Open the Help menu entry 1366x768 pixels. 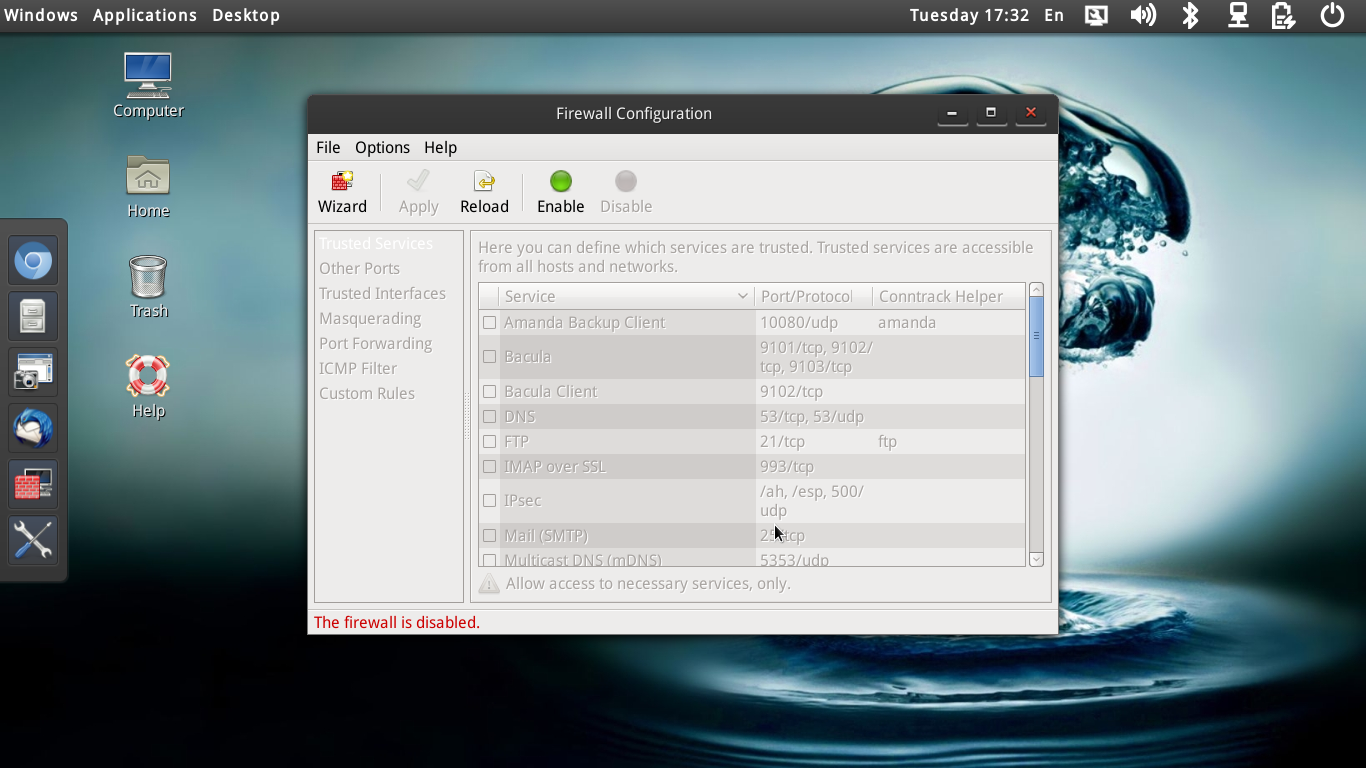coord(440,147)
